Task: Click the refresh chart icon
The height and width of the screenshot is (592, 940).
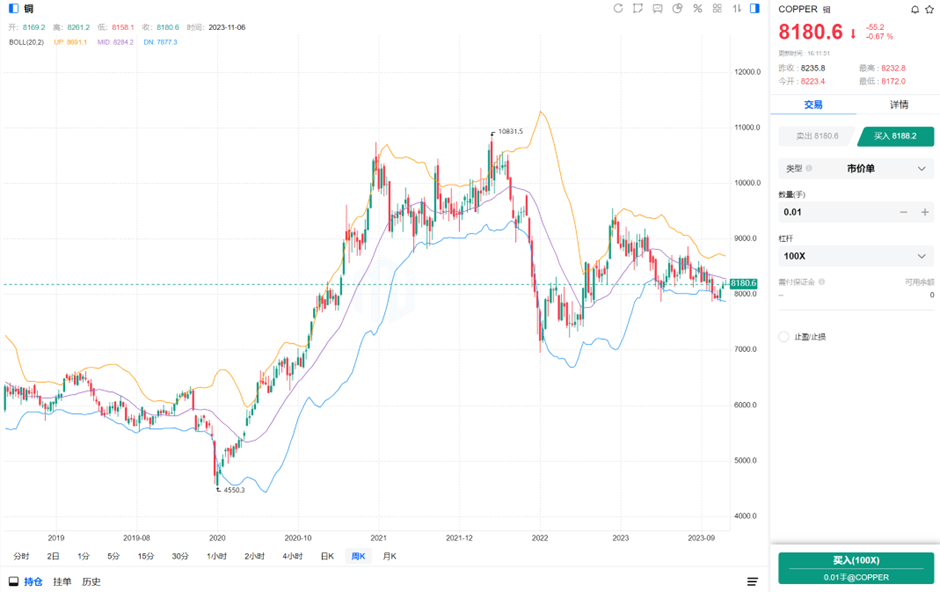Action: click(618, 9)
